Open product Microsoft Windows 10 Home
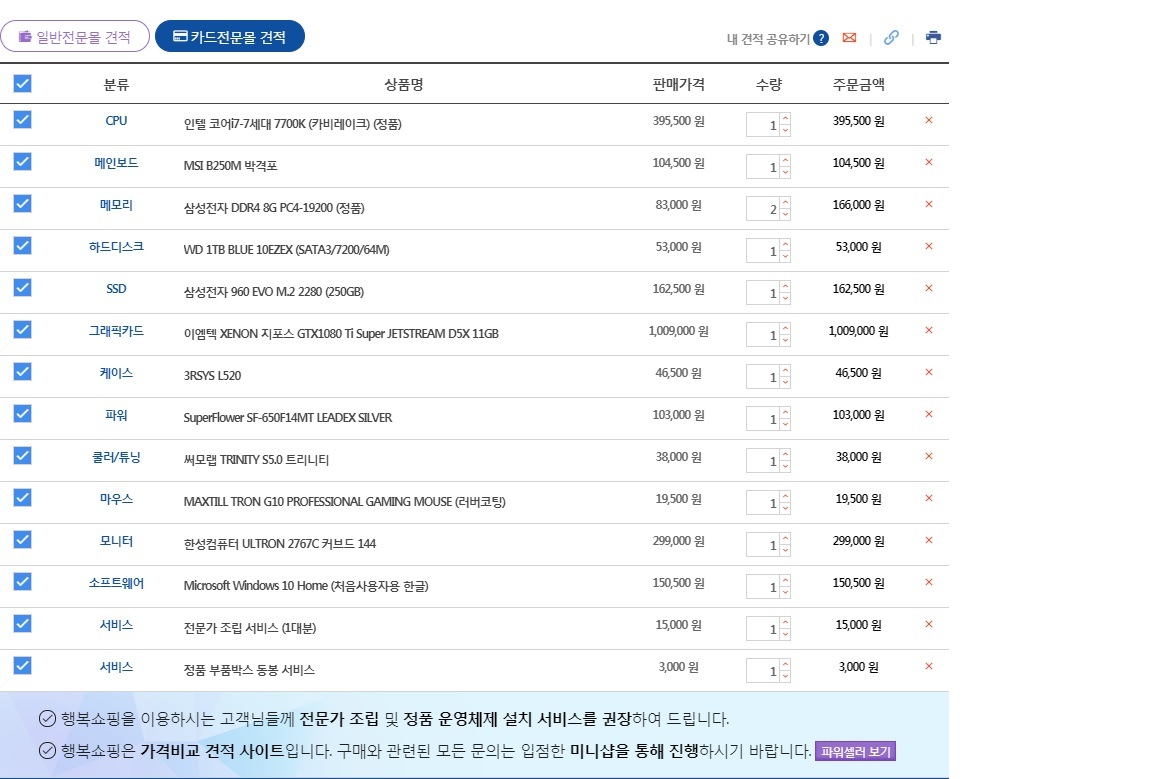 306,586
